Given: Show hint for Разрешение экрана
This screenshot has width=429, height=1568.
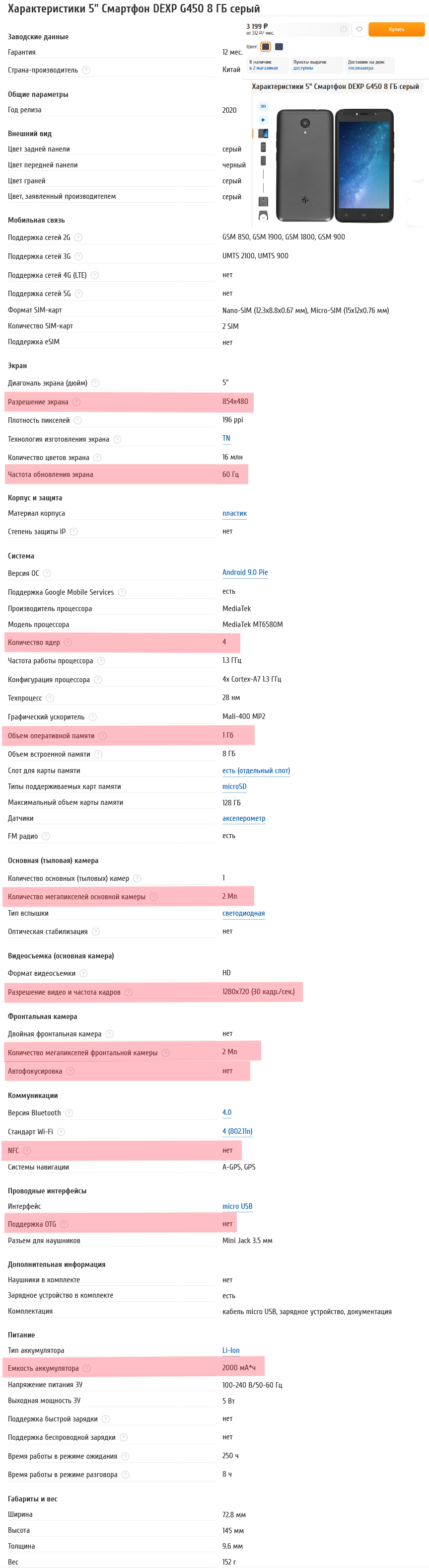Looking at the screenshot, I should coord(76,402).
